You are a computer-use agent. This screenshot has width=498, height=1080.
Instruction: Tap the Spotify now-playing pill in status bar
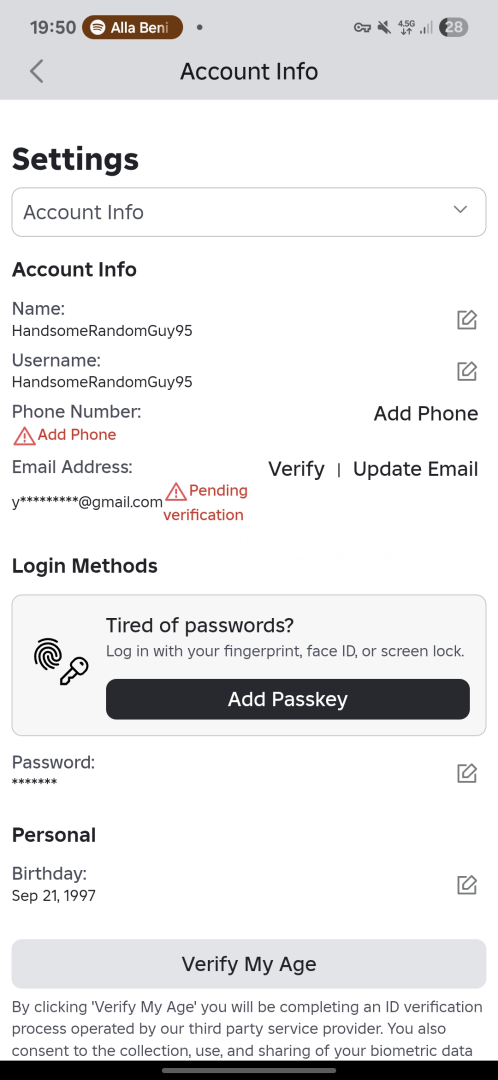(x=132, y=28)
